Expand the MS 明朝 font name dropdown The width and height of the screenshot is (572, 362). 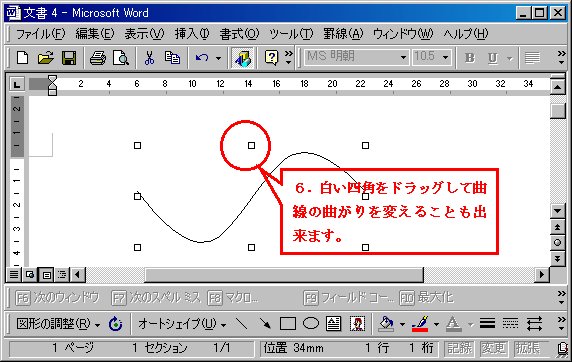coord(403,57)
